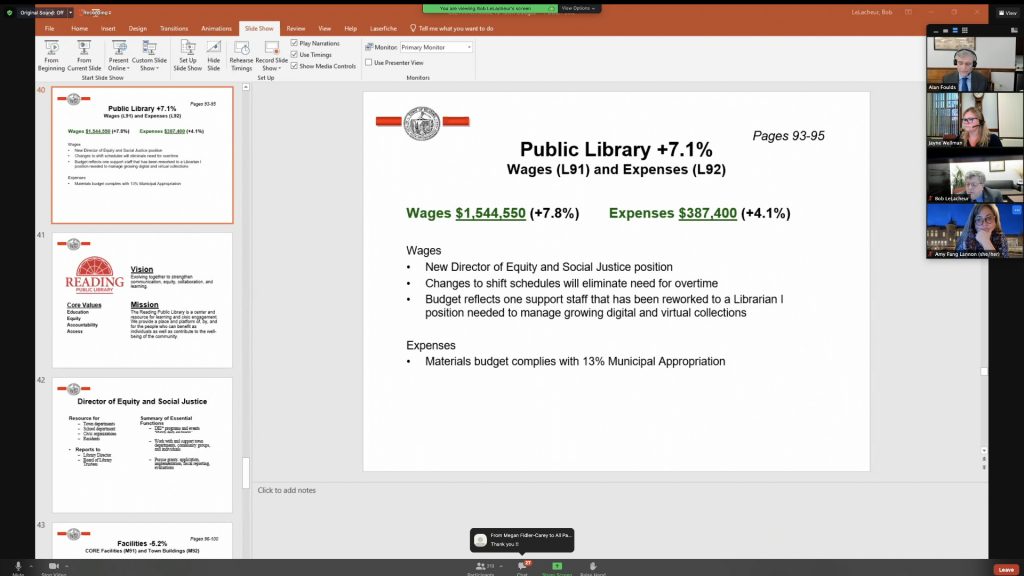Image resolution: width=1024 pixels, height=576 pixels.
Task: Select slide 41 Reading Public Library thumbnail
Action: coord(142,300)
